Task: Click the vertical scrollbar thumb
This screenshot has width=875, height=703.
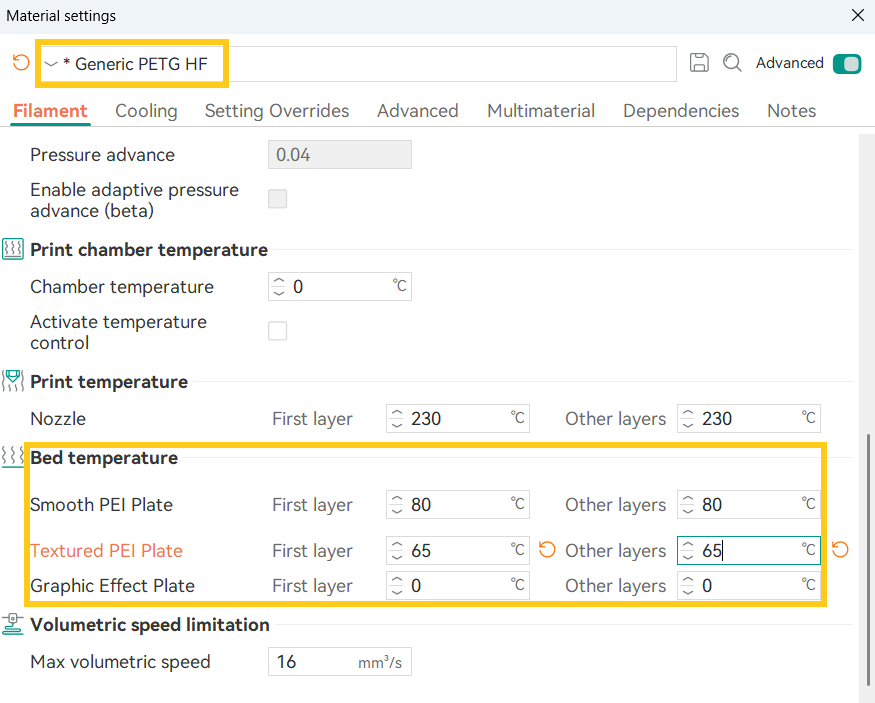Action: click(869, 560)
